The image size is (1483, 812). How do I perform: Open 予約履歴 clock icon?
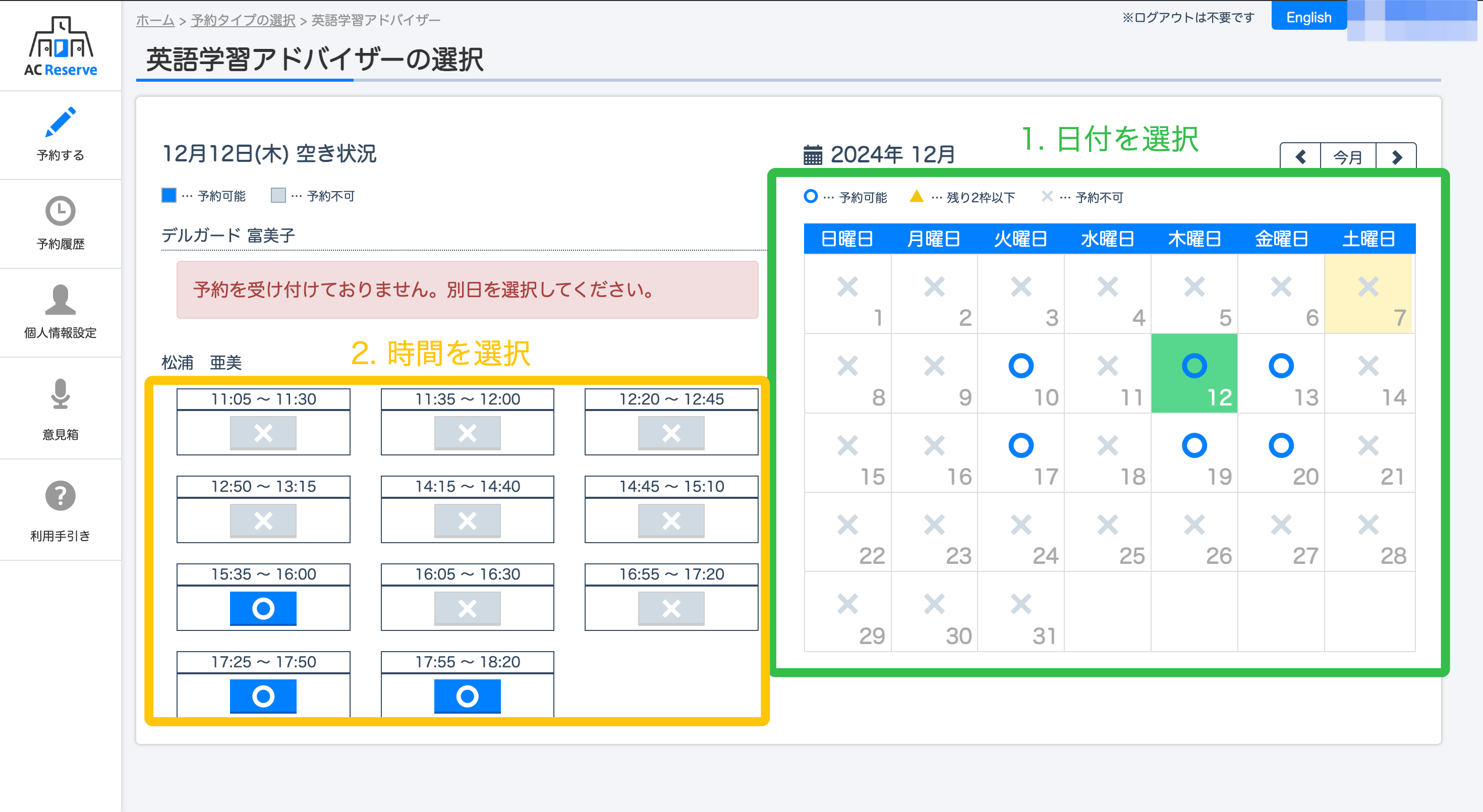coord(61,211)
